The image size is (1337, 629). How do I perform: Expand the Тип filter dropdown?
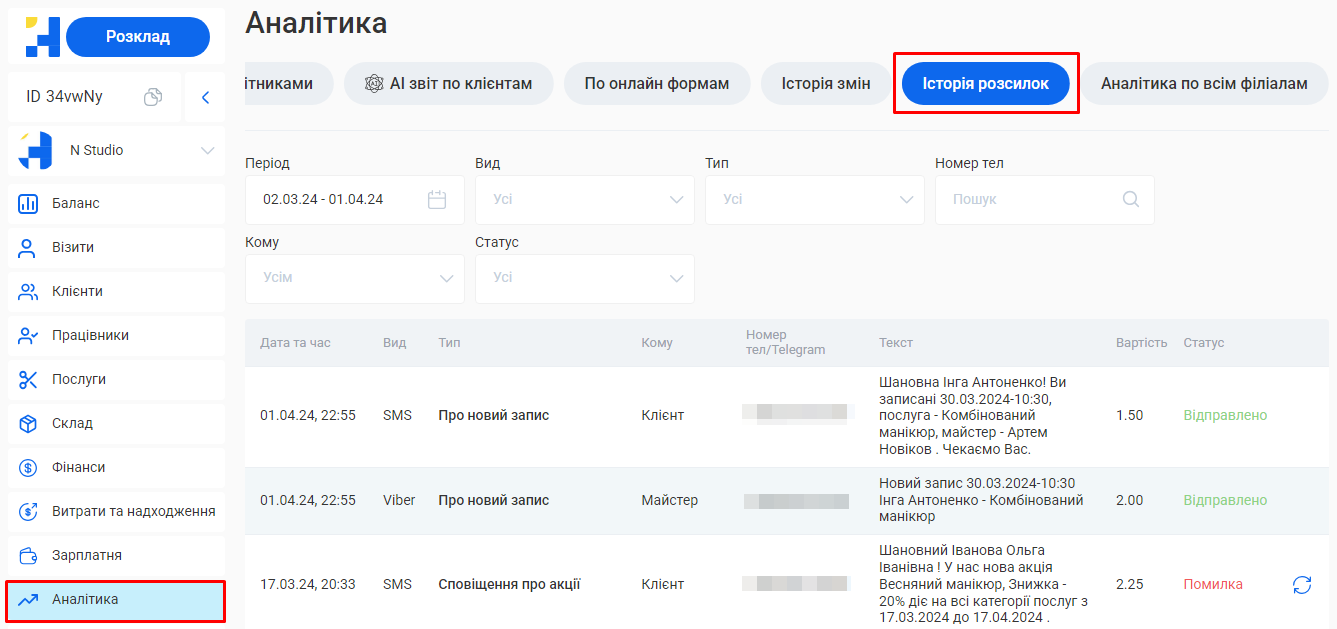[x=814, y=200]
